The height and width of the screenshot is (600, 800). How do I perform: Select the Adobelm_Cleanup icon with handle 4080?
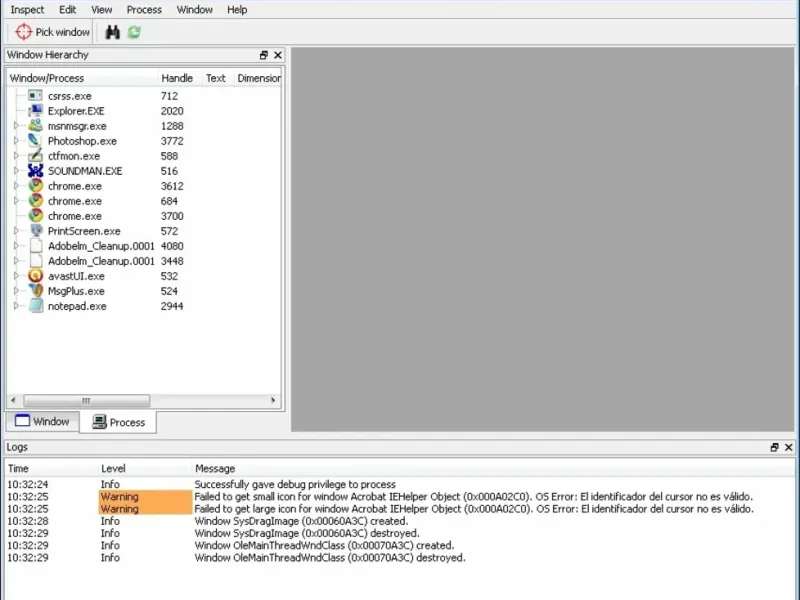point(35,245)
